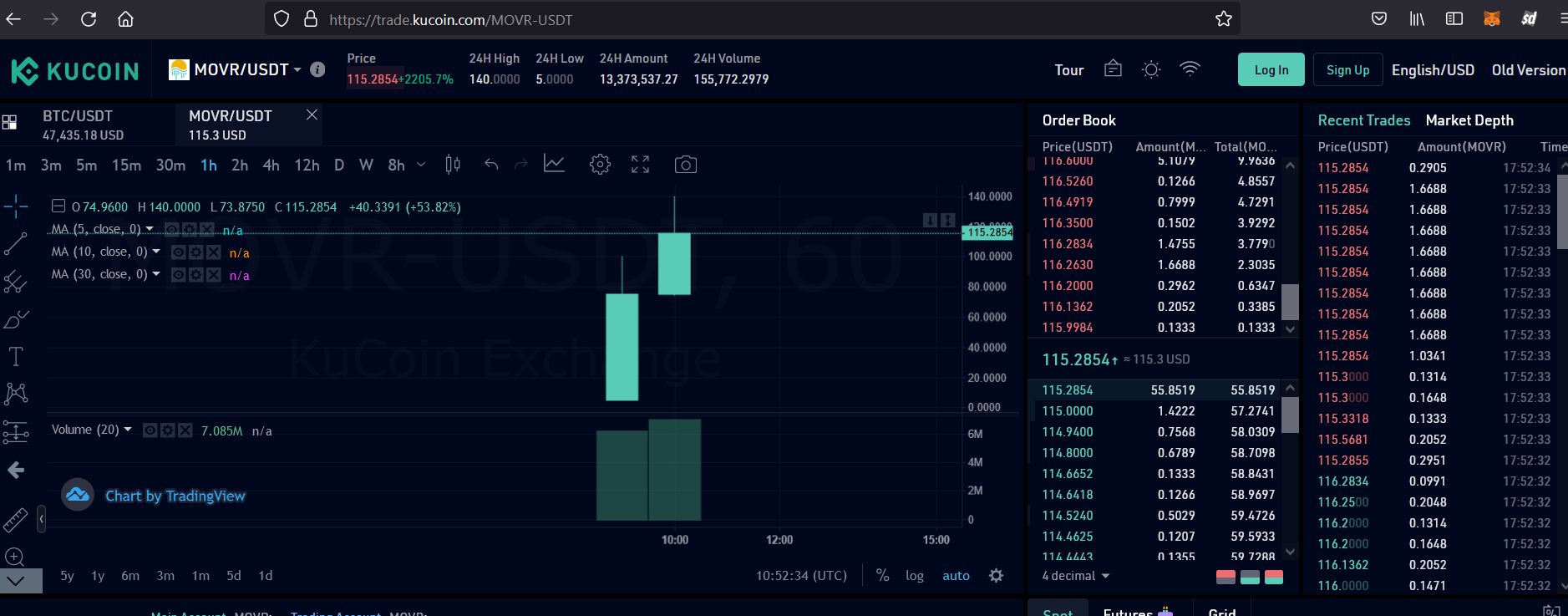Select the zoom-in magnifier tool

click(x=14, y=557)
